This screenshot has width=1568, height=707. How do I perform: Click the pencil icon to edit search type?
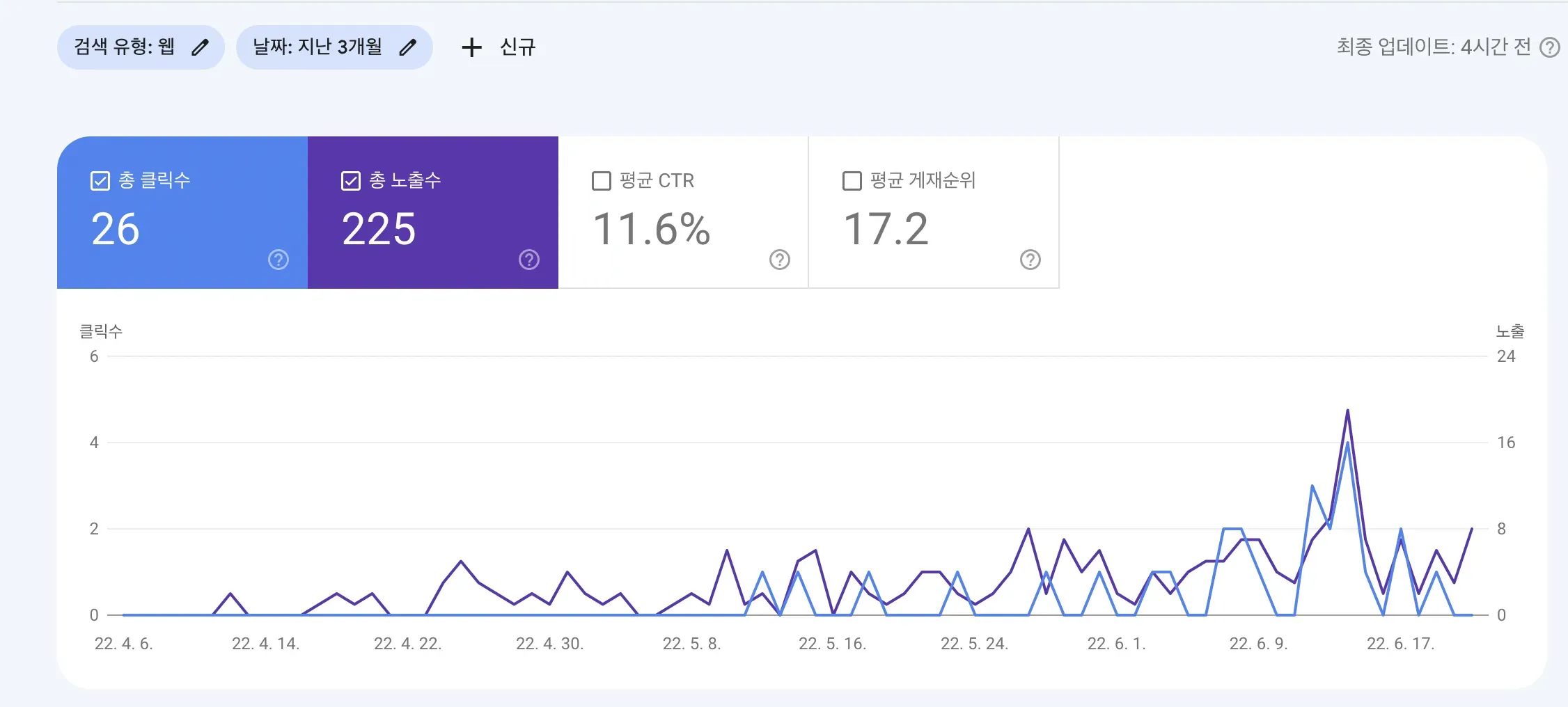pyautogui.click(x=201, y=47)
